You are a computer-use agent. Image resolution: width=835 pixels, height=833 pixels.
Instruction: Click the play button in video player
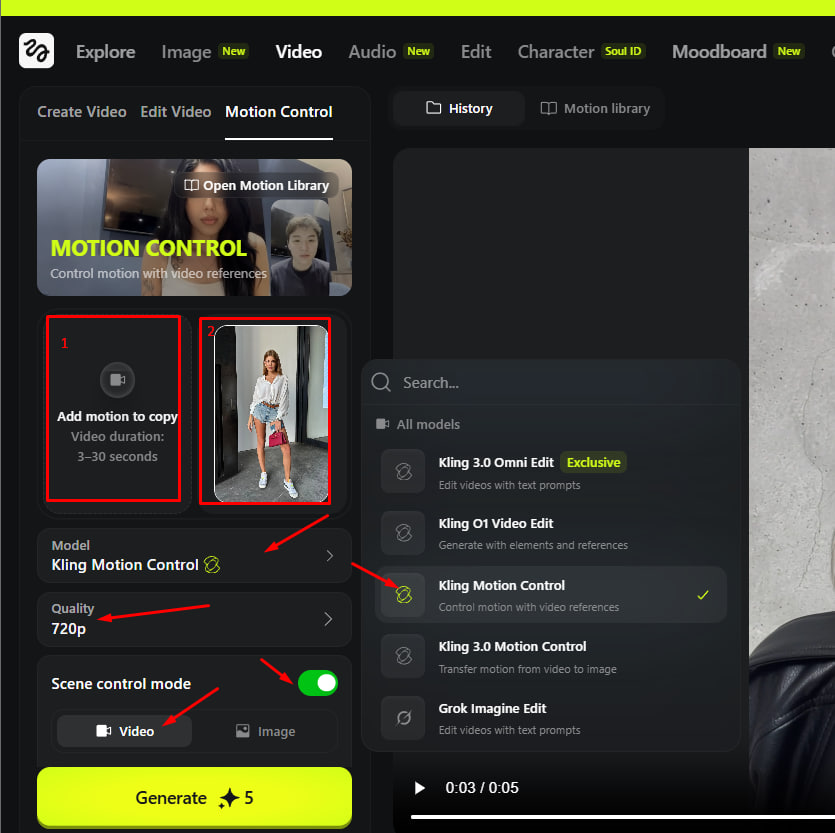point(420,788)
